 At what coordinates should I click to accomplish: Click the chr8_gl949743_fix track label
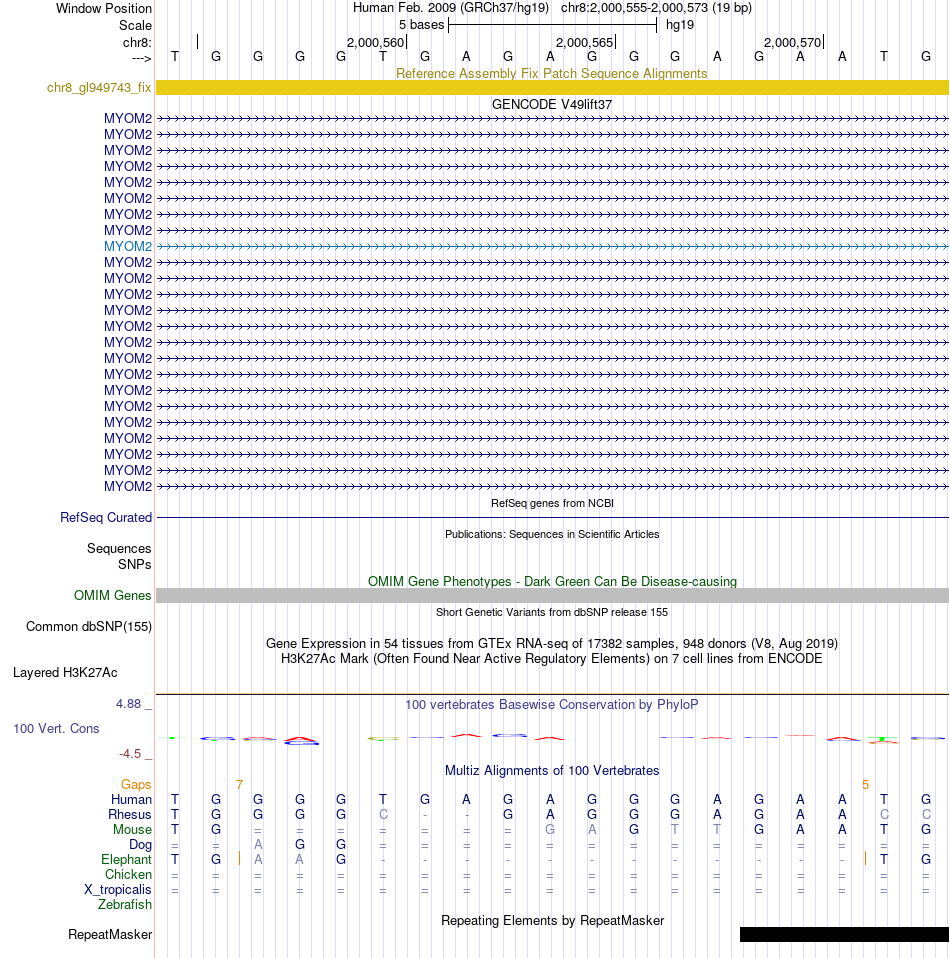coord(99,87)
